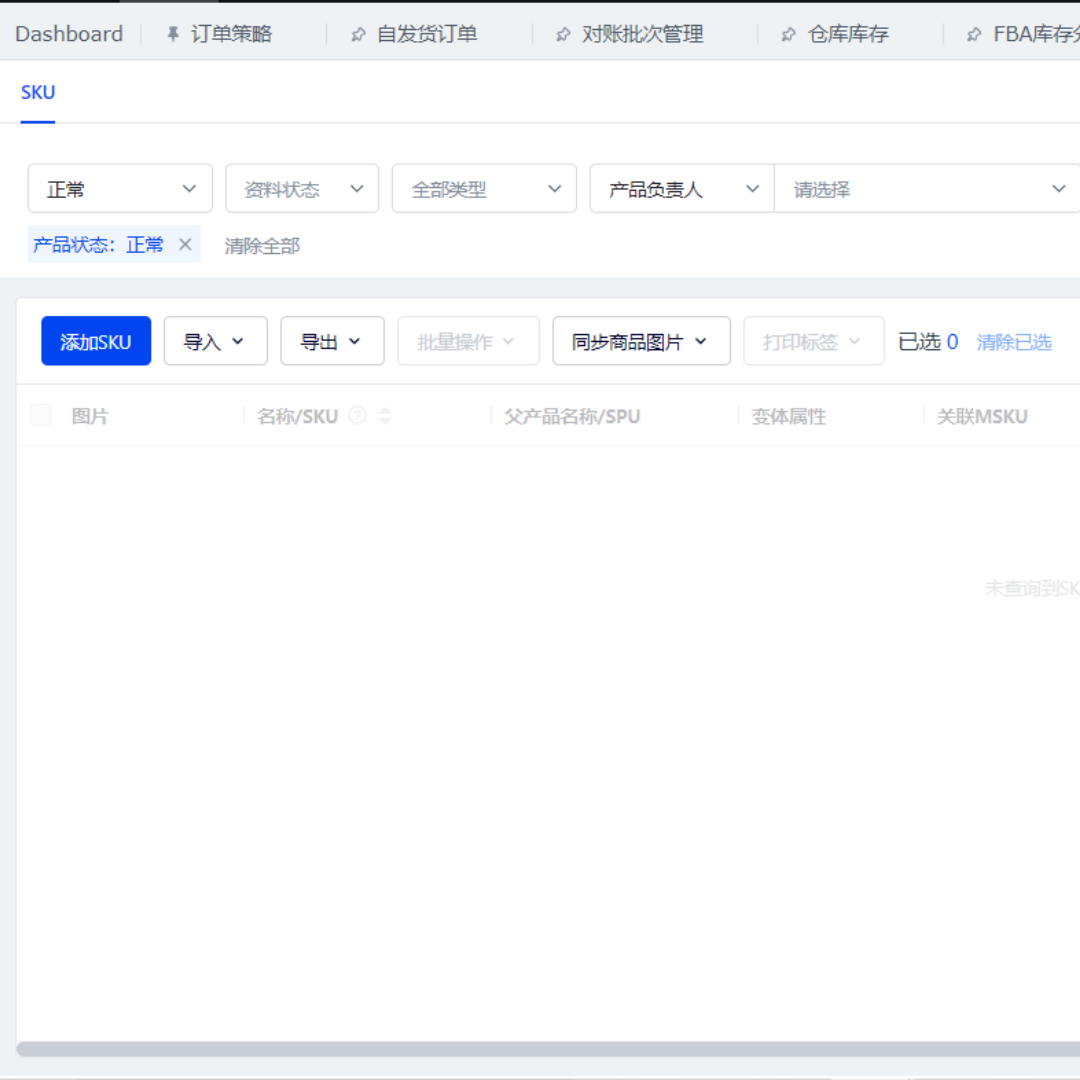The width and height of the screenshot is (1080, 1080).
Task: Click help question icon next to 名称/SKU
Action: click(x=357, y=416)
